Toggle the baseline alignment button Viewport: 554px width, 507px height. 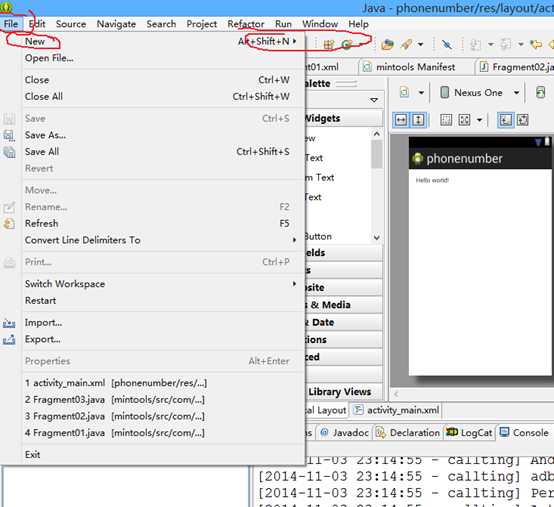(x=505, y=120)
